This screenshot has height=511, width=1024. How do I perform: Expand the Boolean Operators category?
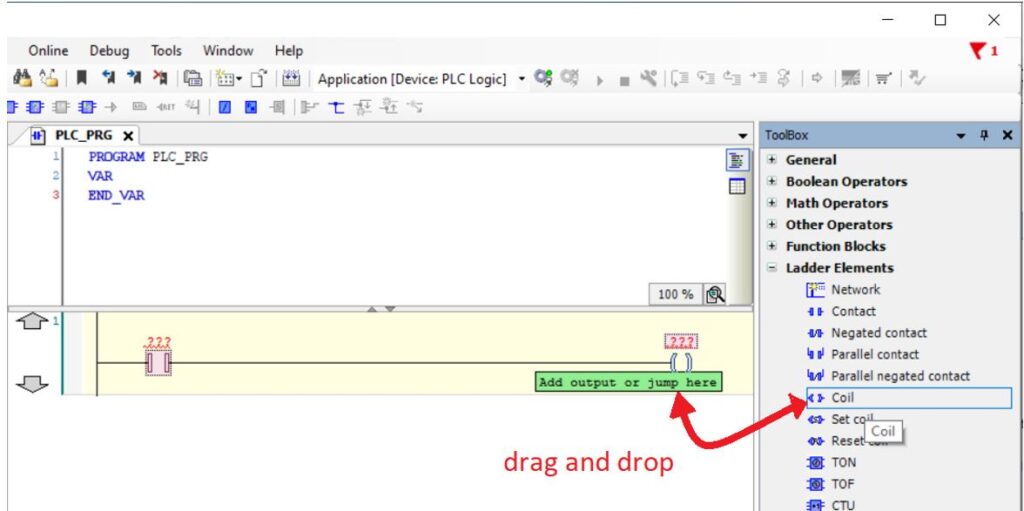pos(772,182)
